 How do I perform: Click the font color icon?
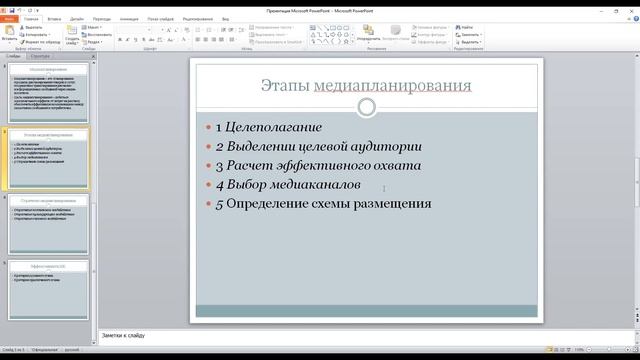pyautogui.click(x=184, y=40)
